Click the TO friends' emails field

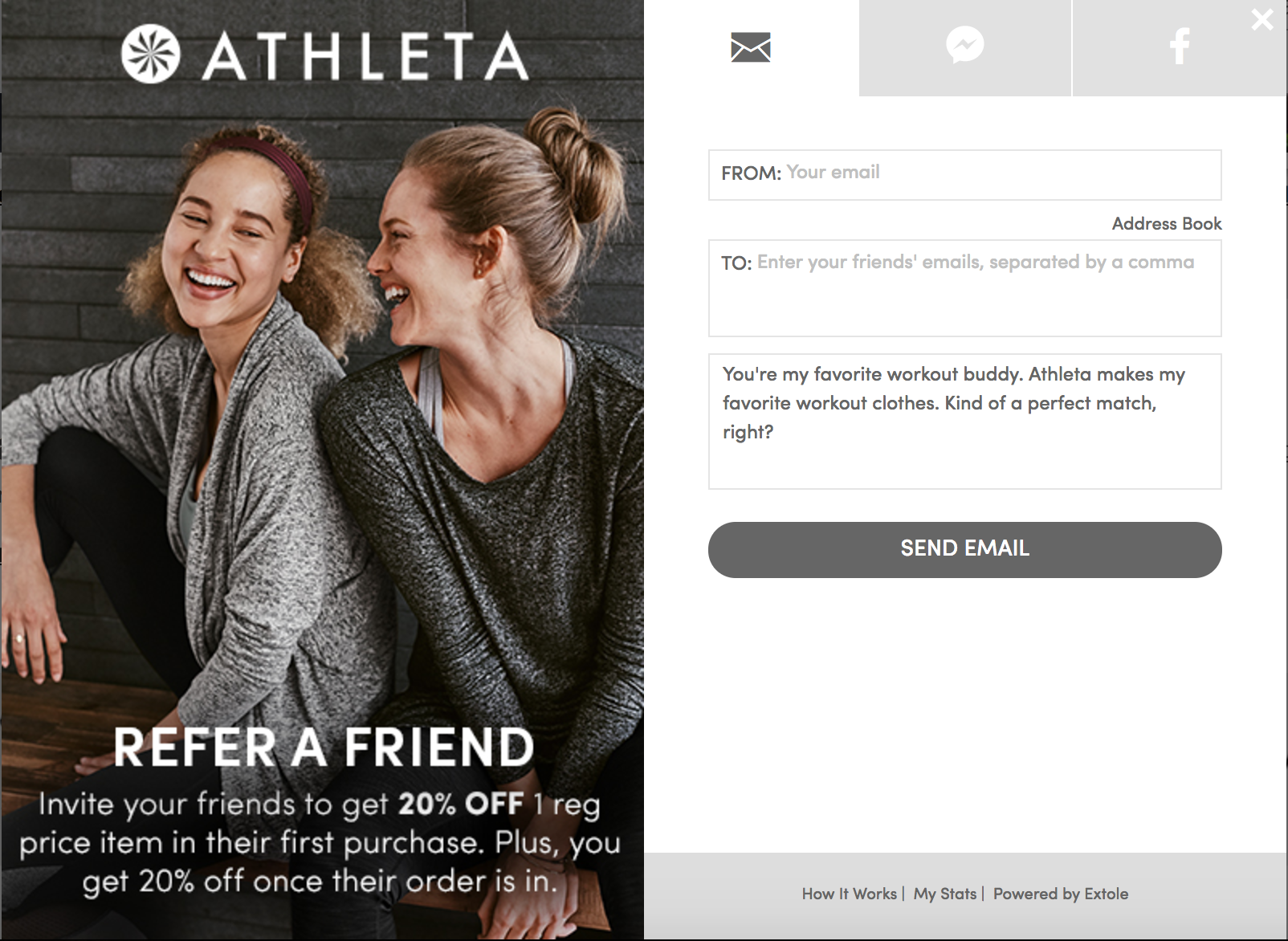[964, 287]
